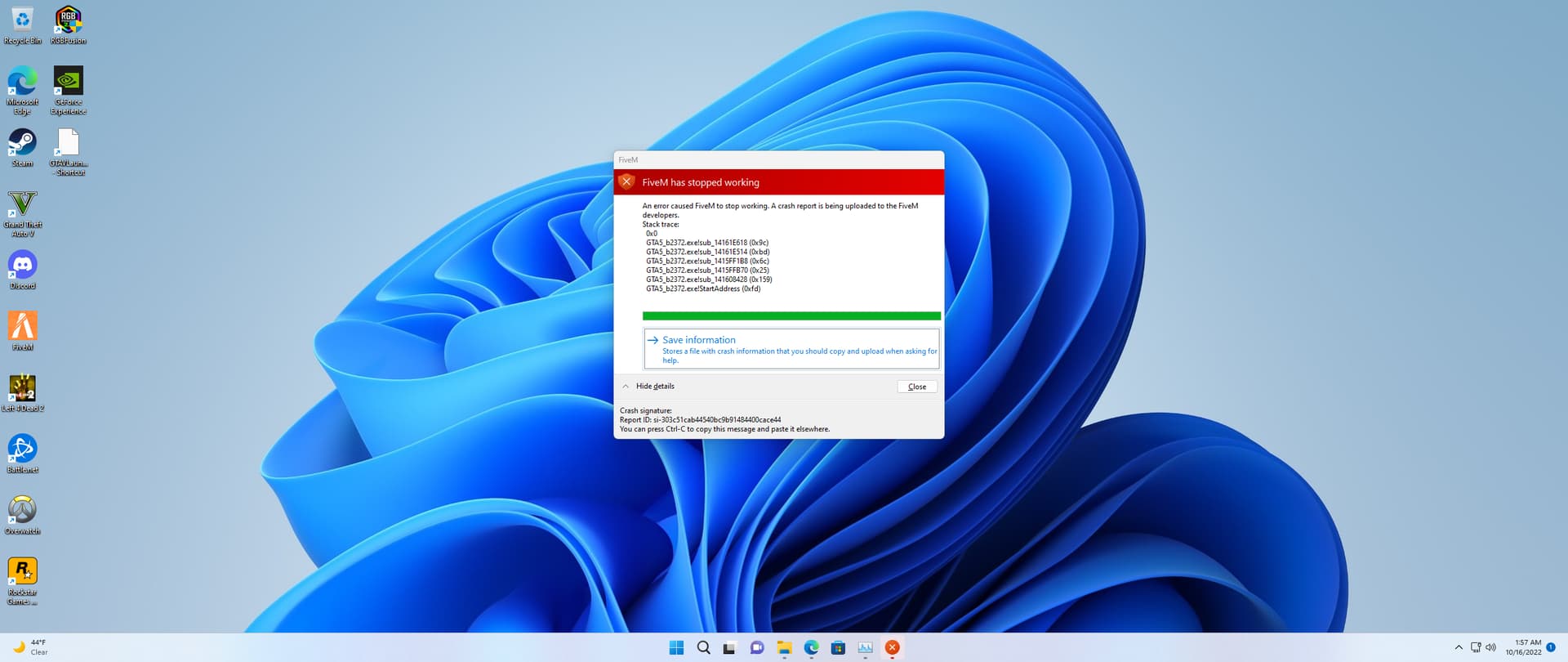Show hidden system tray icons
This screenshot has width=1568, height=662.
point(1459,647)
